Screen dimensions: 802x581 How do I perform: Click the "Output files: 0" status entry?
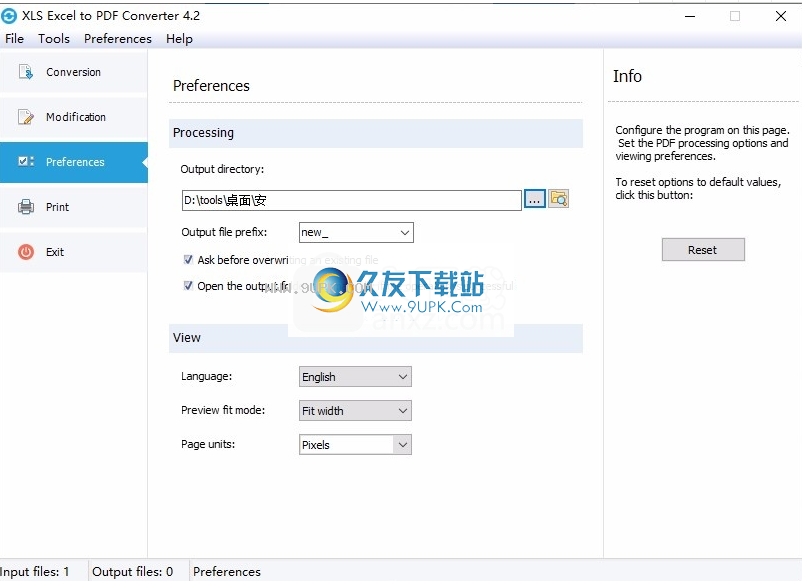pos(132,571)
